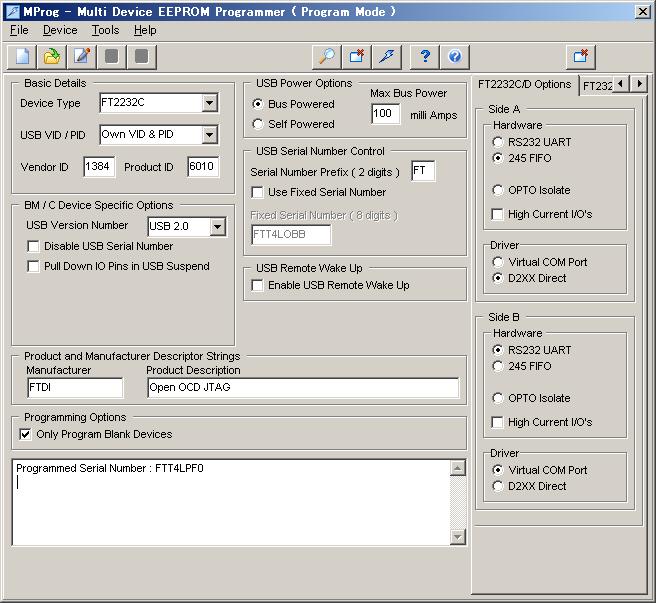656x603 pixels.
Task: Click the New blank document toolbar icon
Action: tap(22, 56)
